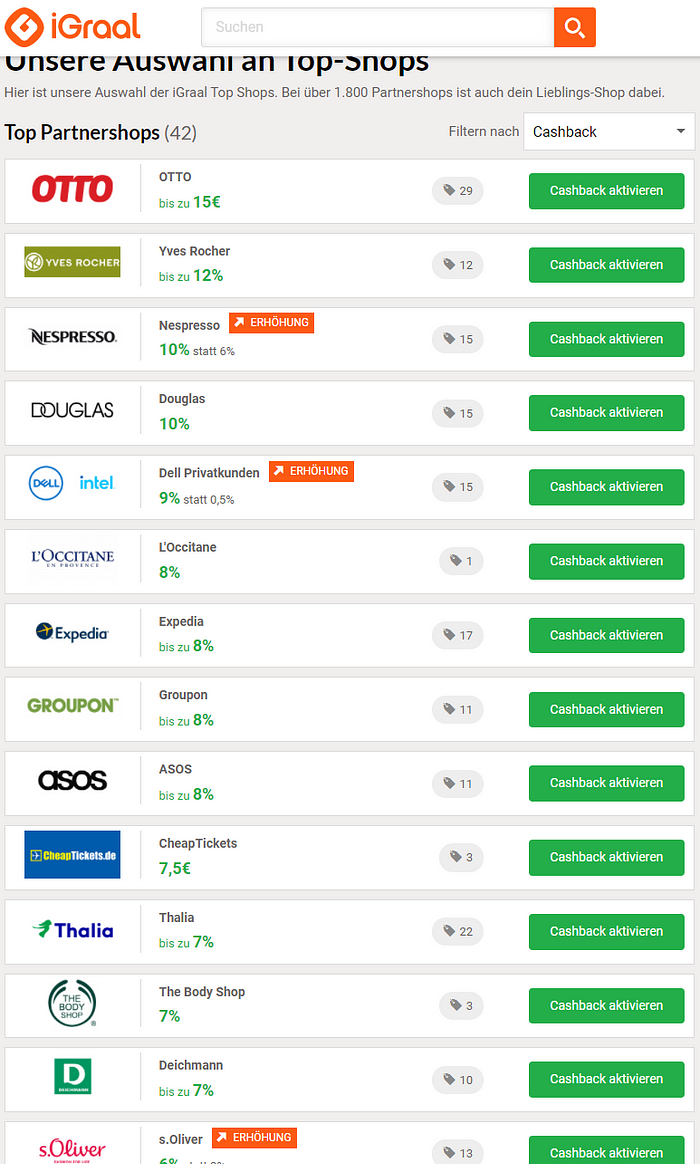This screenshot has width=700, height=1164.
Task: Click the Dell Privatkunden Erhöhung badge
Action: pyautogui.click(x=311, y=471)
